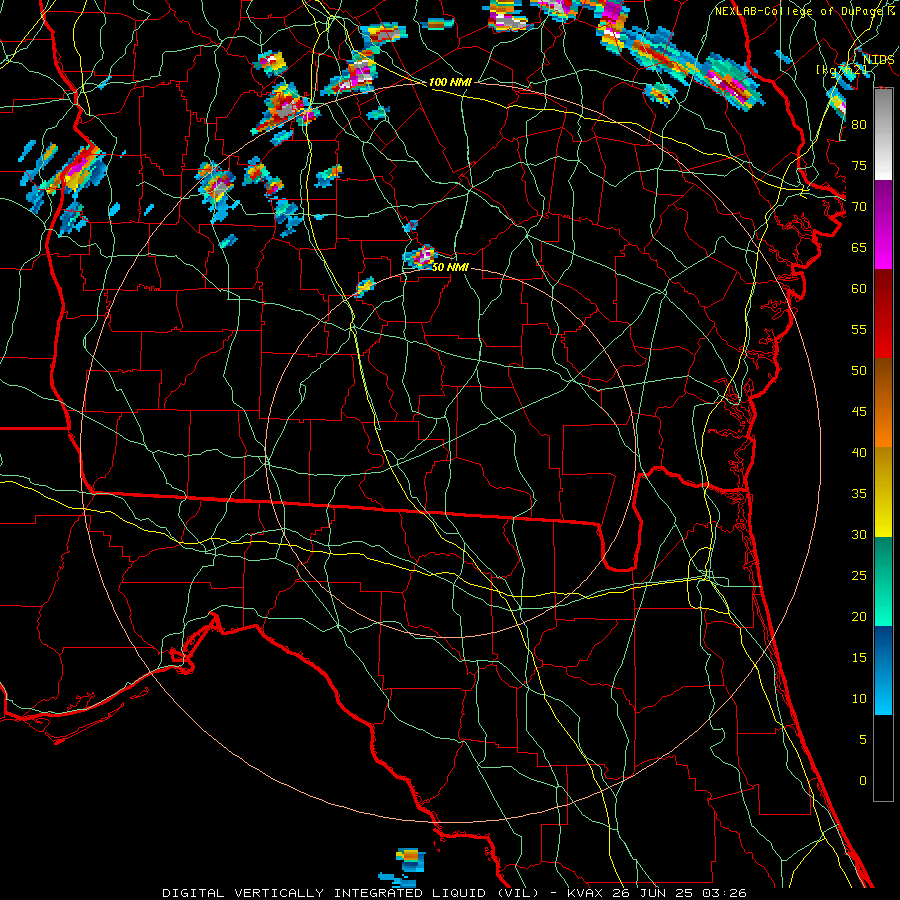Select the 5 value on the VIL scale
The image size is (900, 900).
[x=863, y=740]
